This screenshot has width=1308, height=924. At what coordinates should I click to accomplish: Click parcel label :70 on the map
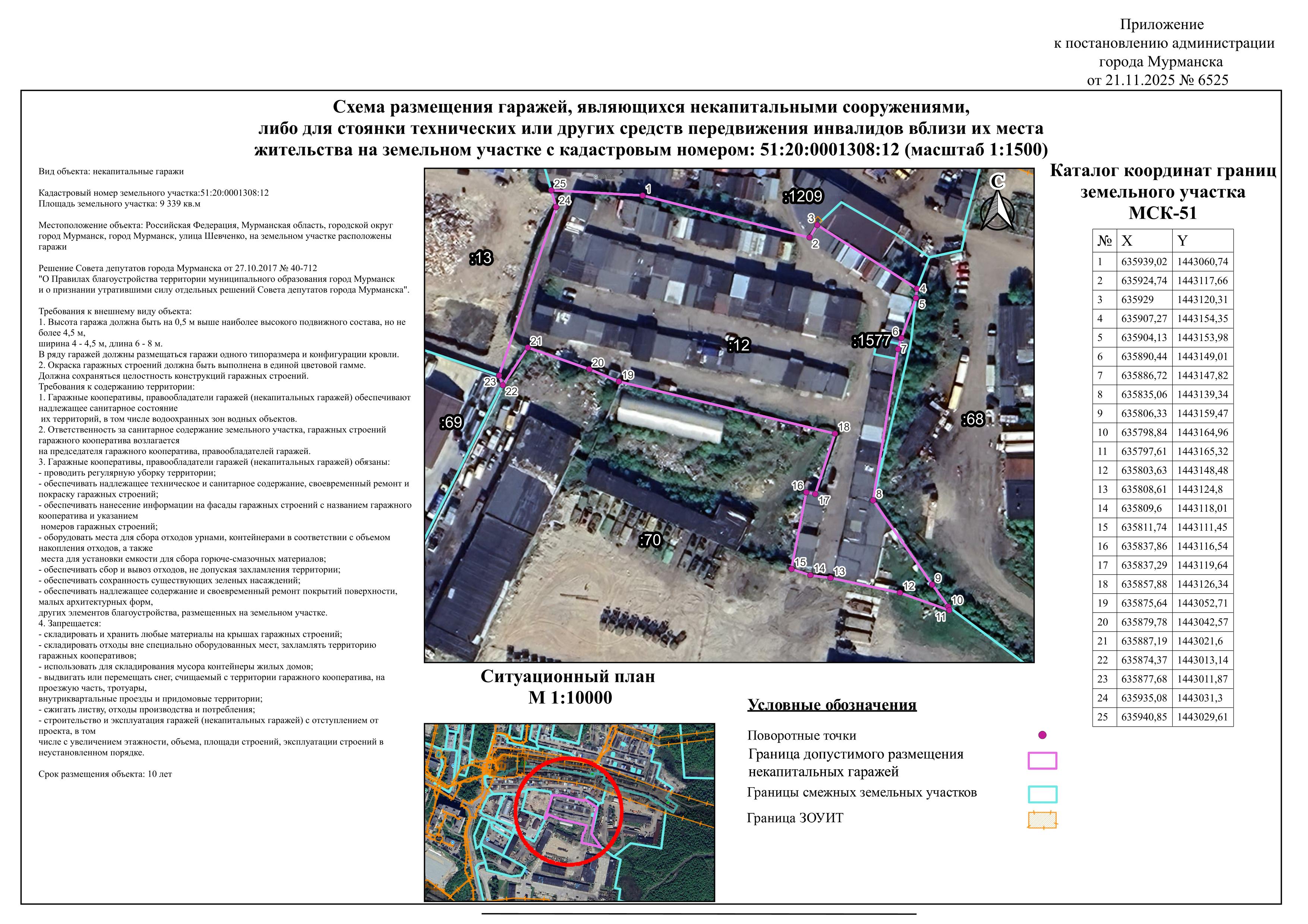pyautogui.click(x=650, y=540)
